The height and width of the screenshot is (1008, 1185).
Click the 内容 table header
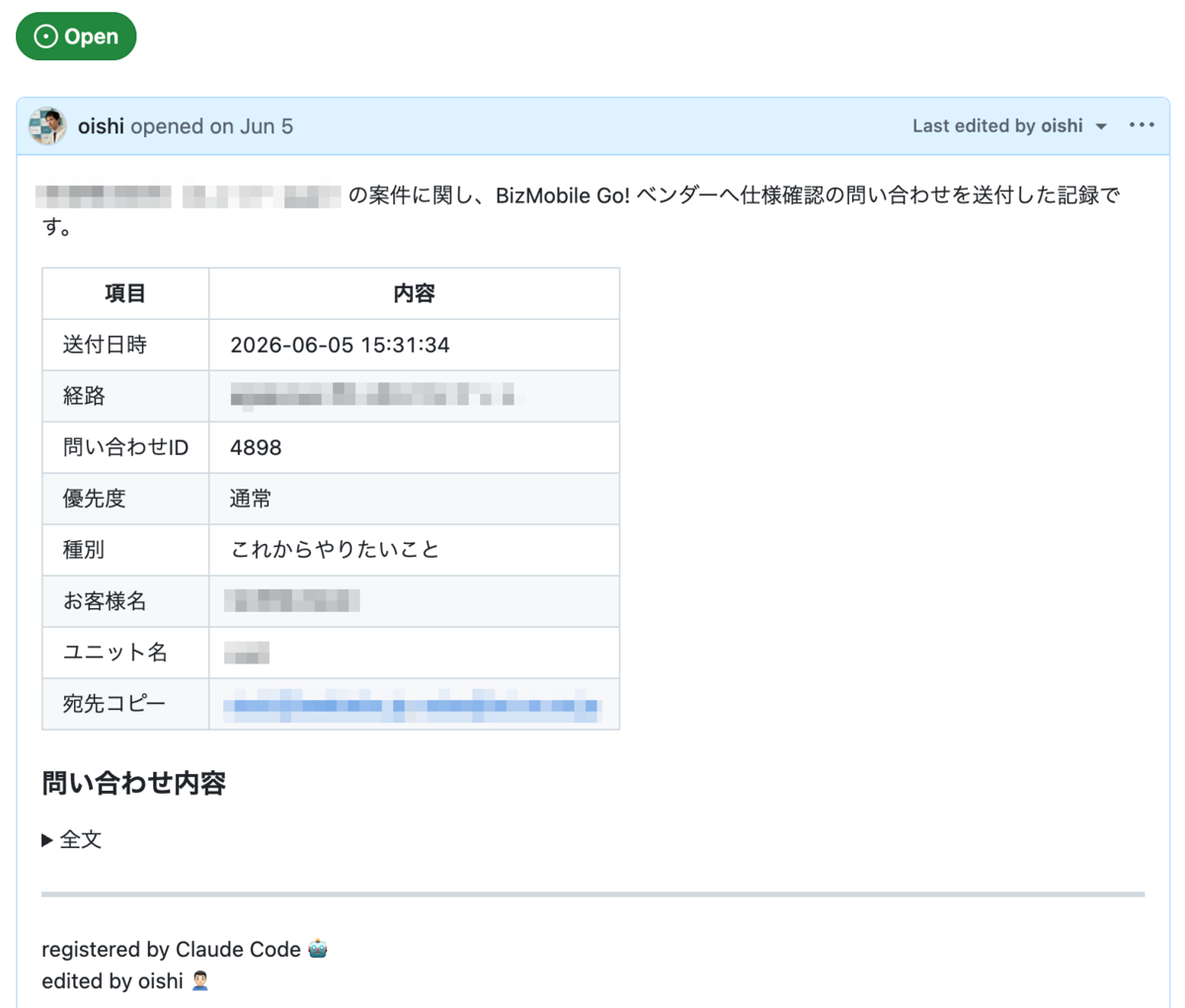(414, 293)
